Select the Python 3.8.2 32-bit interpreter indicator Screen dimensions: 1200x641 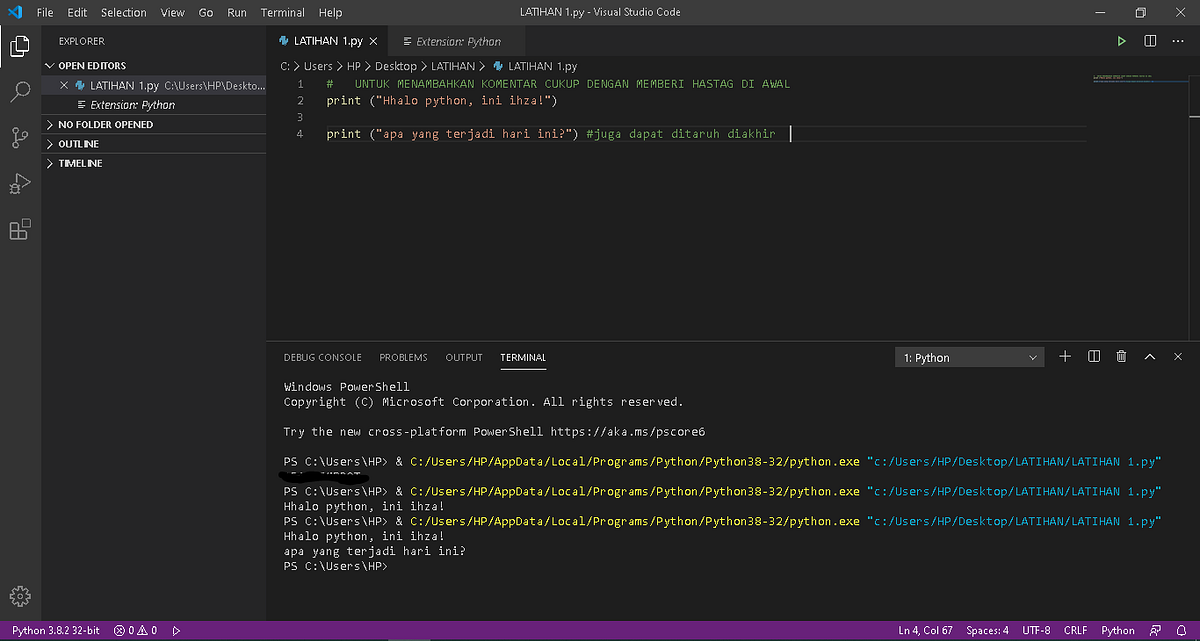56,630
